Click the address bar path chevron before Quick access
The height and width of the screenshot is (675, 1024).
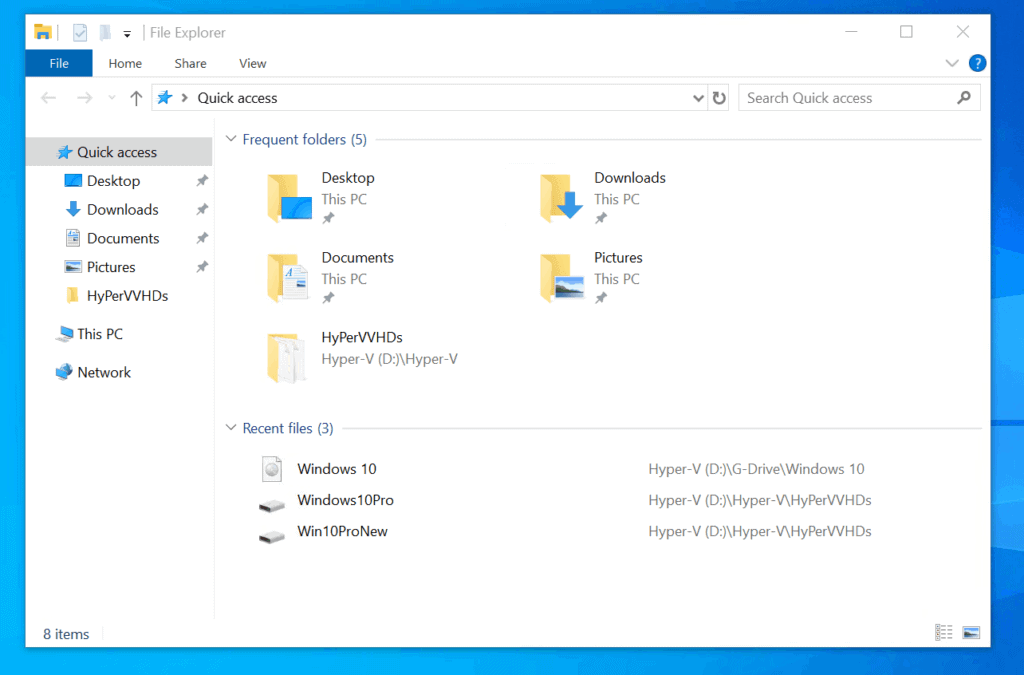(185, 98)
